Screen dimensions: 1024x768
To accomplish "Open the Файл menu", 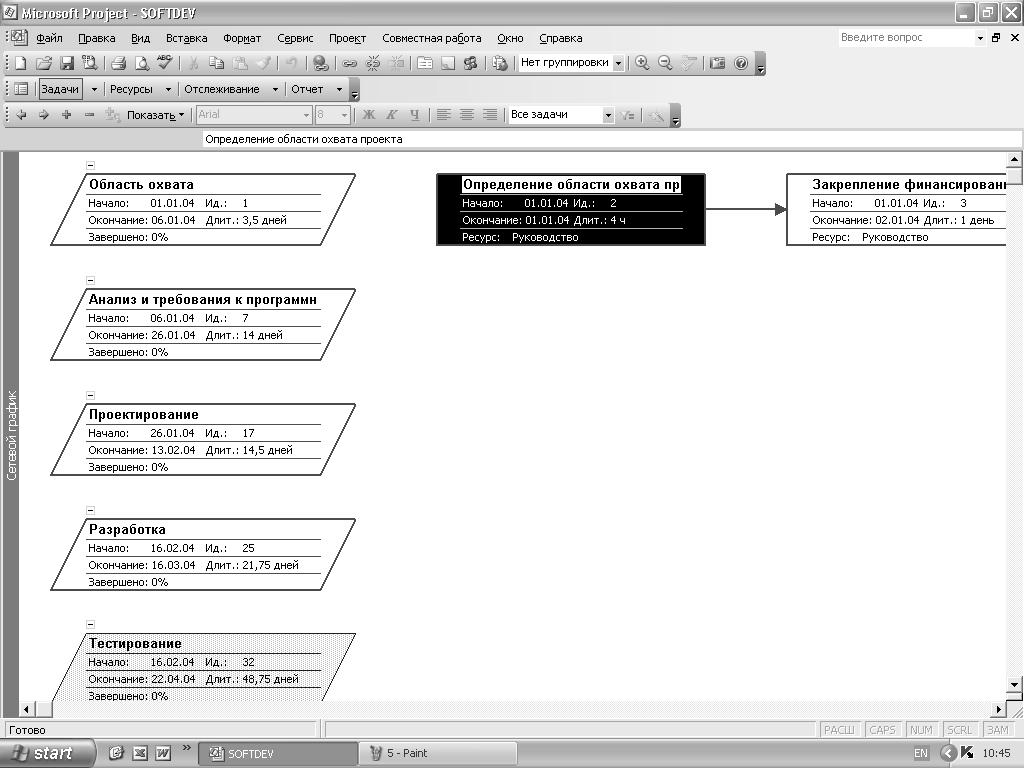I will 49,38.
